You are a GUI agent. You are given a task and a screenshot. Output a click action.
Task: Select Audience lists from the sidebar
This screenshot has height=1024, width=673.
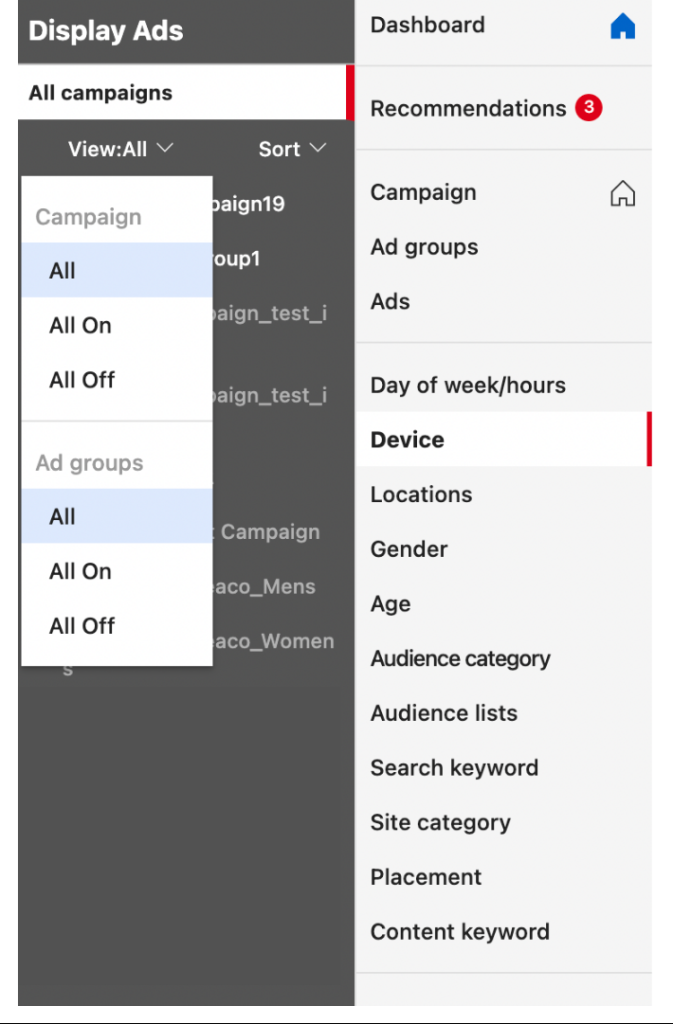point(444,713)
